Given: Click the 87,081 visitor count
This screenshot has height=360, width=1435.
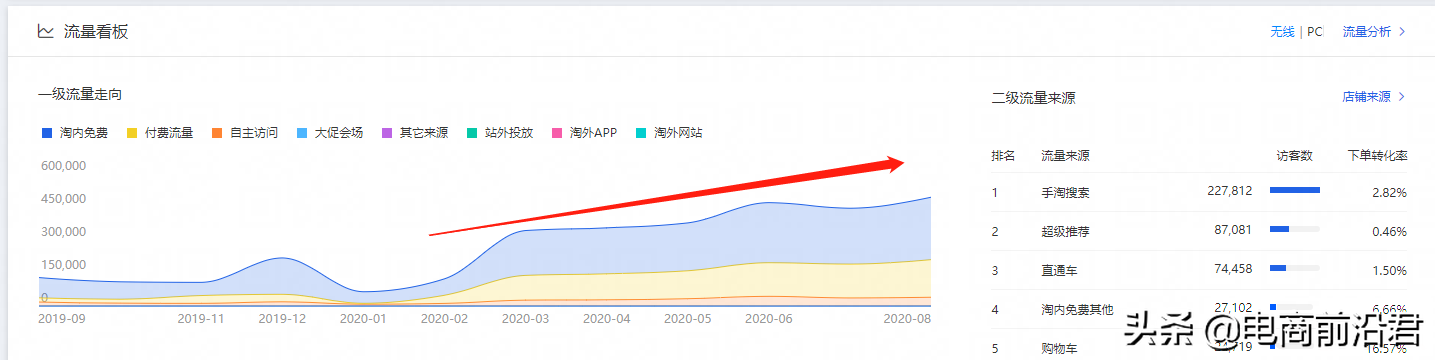Looking at the screenshot, I should [x=1233, y=230].
